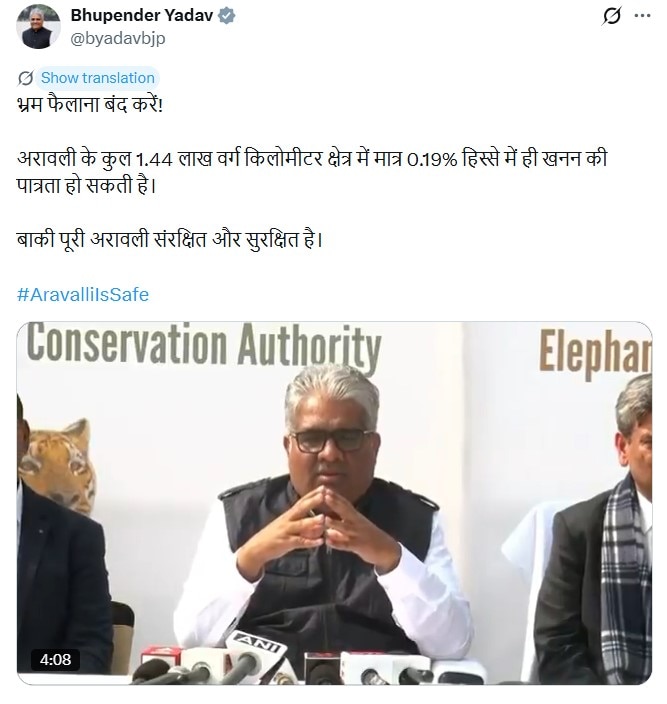Click the sentence बाकी पूरी अरावली संरक्षित
Viewport: 667px width, 704px height.
pyautogui.click(x=170, y=240)
